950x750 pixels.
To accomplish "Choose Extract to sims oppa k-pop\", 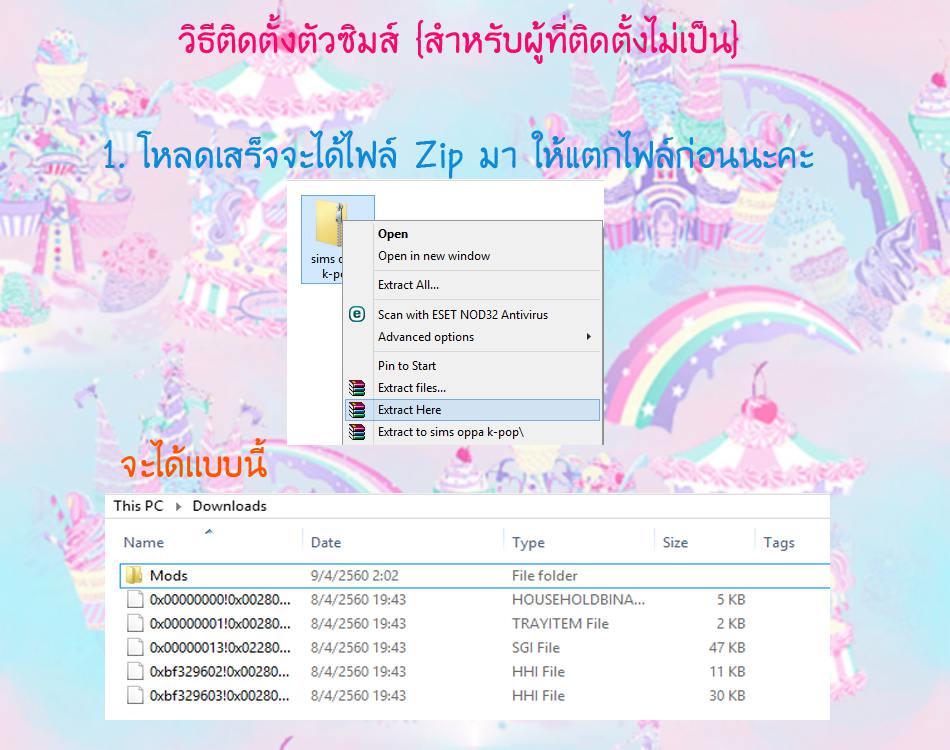I will (451, 432).
